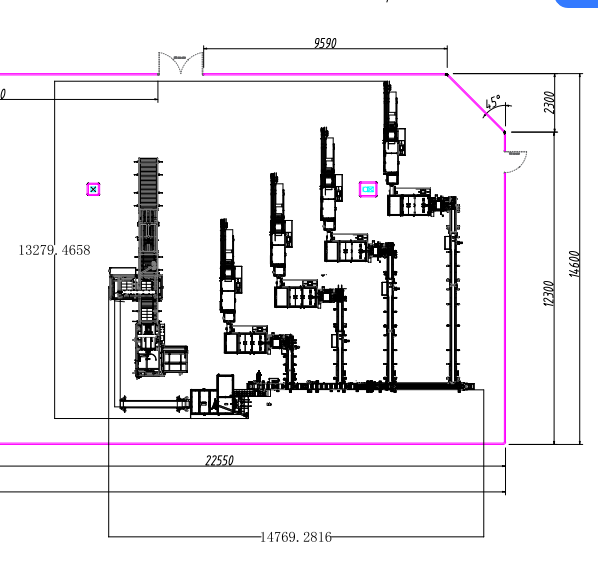Click the double door symbol on top wall

click(180, 63)
